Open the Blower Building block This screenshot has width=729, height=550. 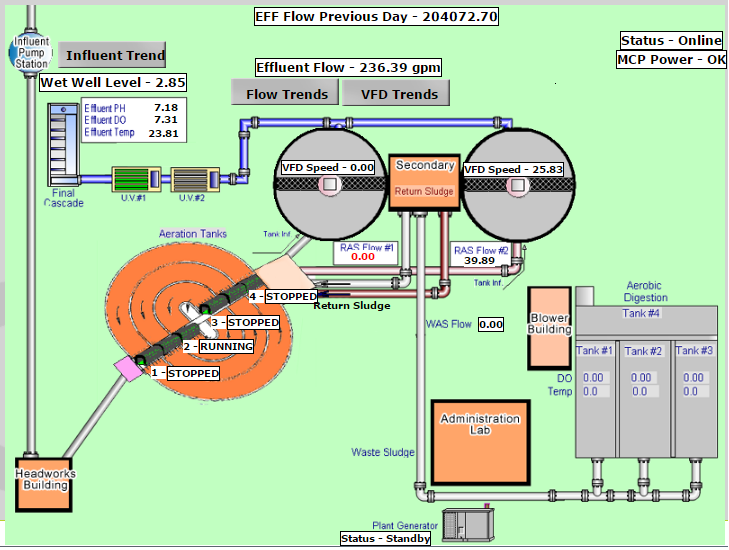tap(549, 328)
